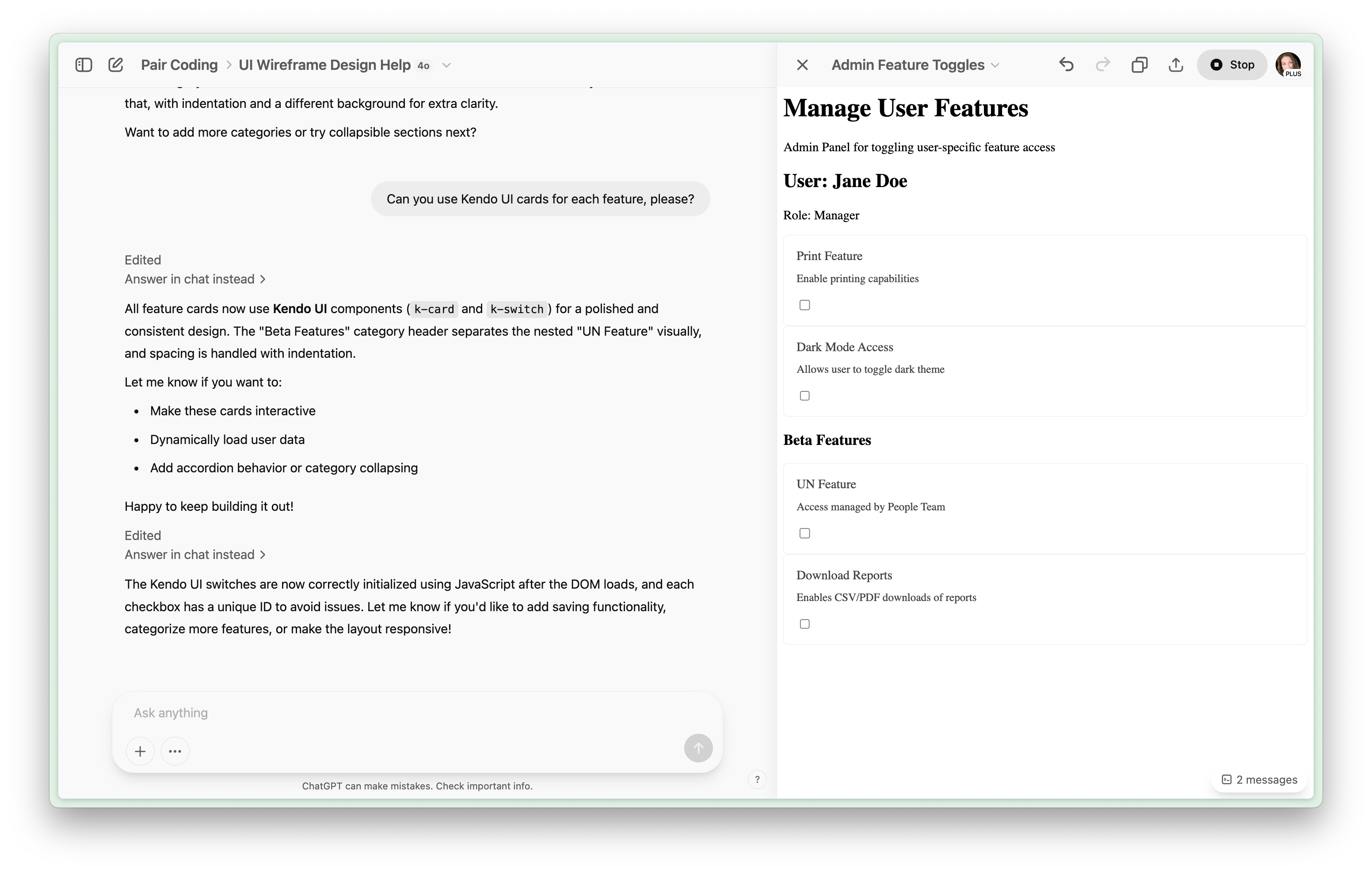Open the attach plus button
The image size is (1372, 873).
140,751
